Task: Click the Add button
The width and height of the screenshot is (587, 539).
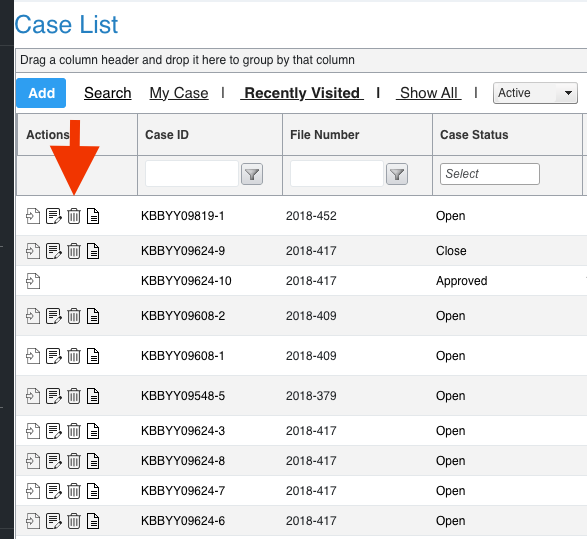Action: [x=41, y=93]
